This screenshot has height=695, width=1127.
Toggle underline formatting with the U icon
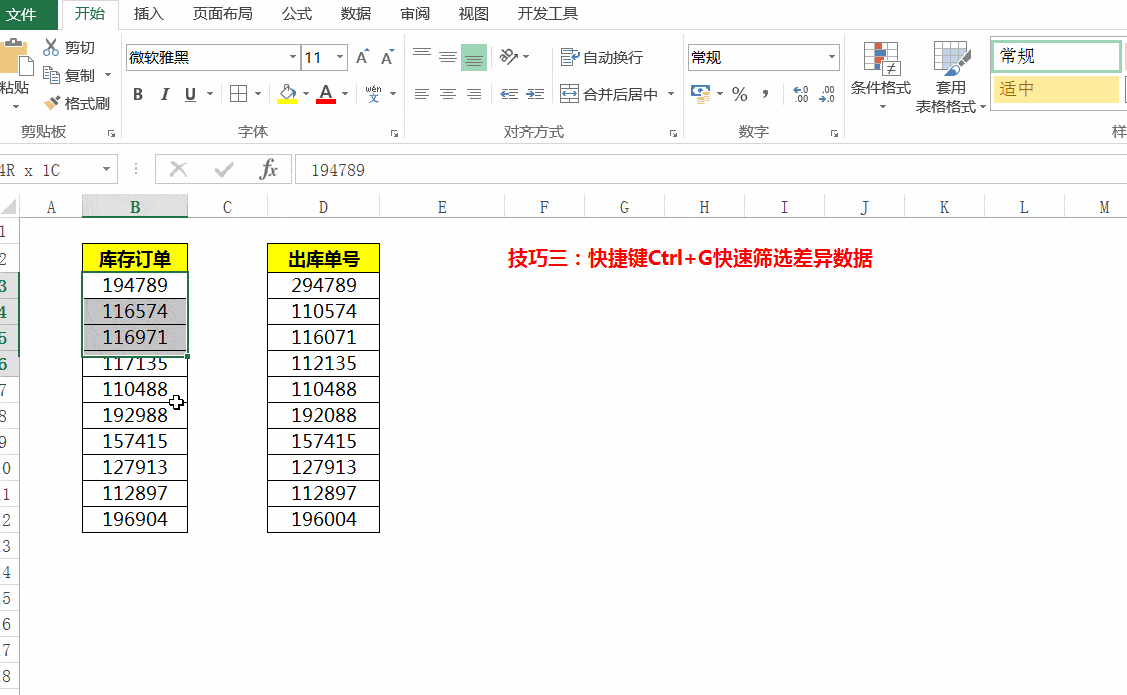coord(188,94)
